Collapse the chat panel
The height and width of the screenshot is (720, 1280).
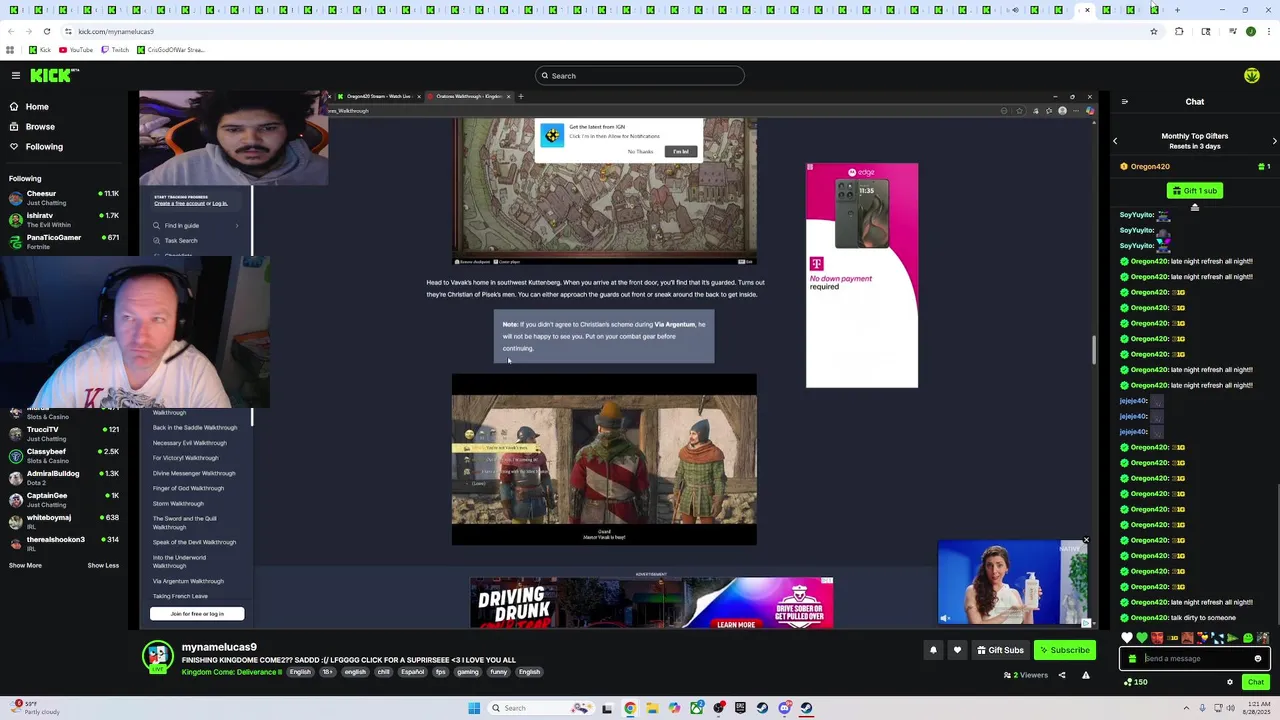1125,101
